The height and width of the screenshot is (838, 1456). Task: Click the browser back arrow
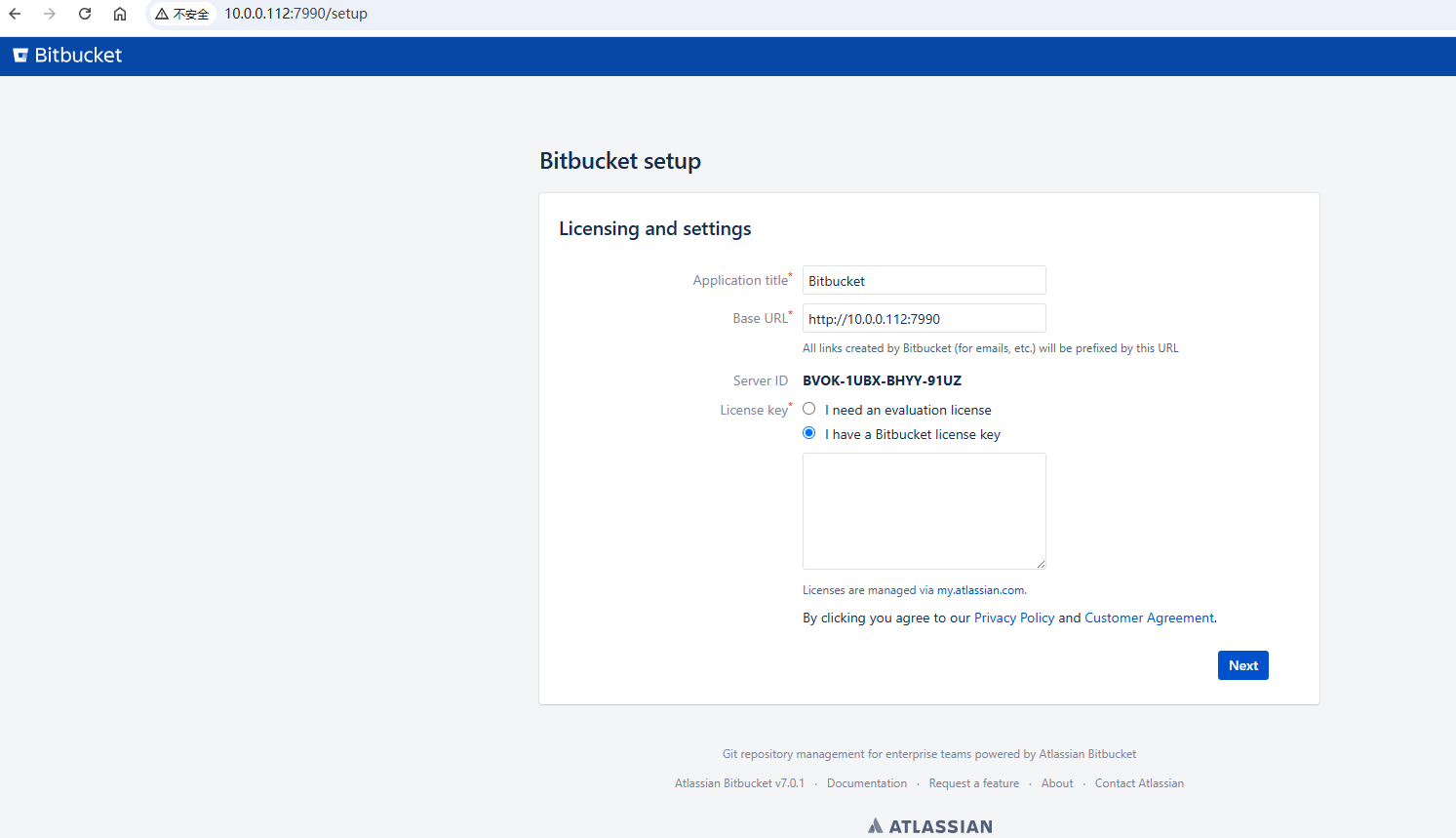click(15, 14)
